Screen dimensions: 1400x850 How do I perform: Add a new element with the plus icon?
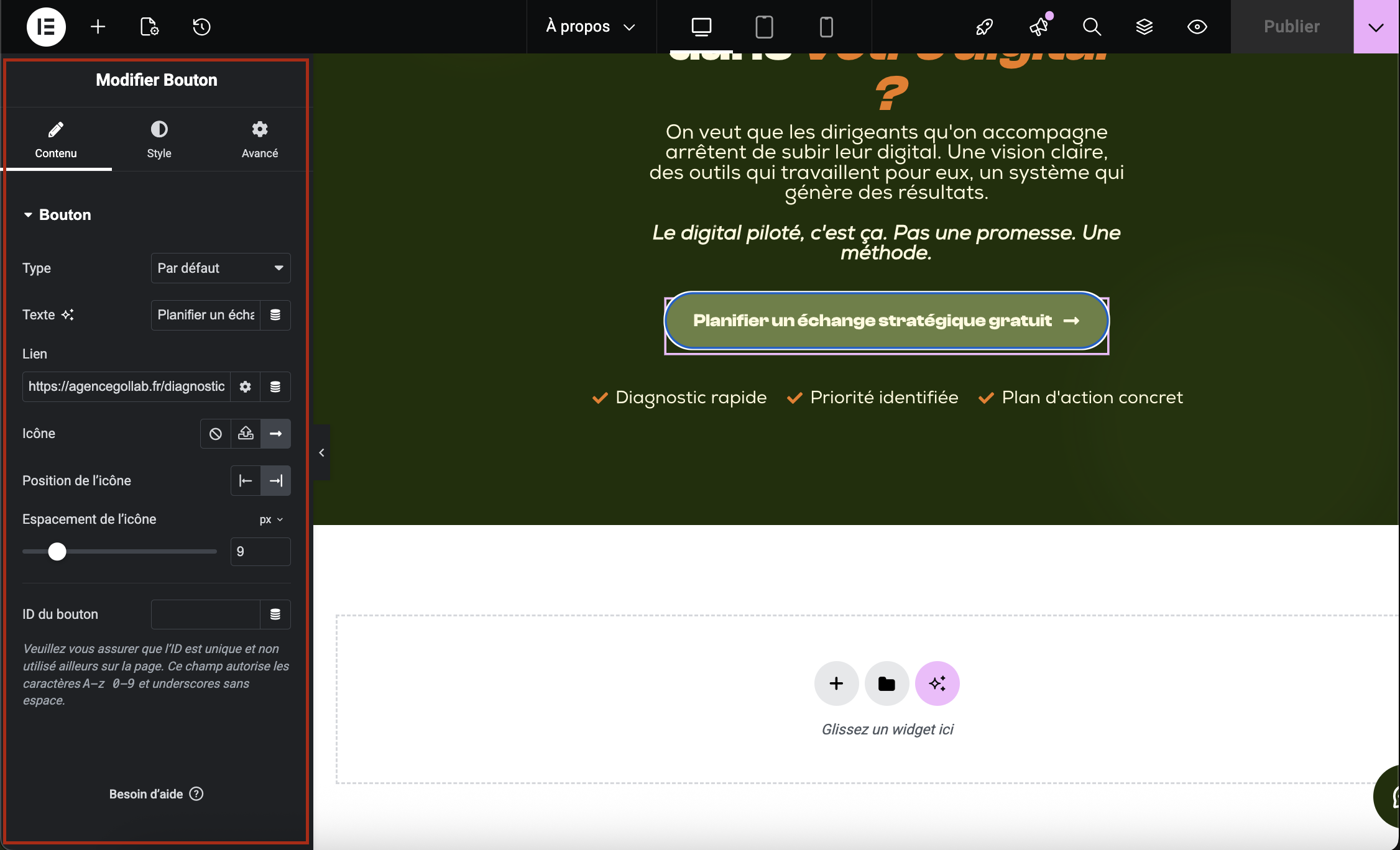(98, 27)
